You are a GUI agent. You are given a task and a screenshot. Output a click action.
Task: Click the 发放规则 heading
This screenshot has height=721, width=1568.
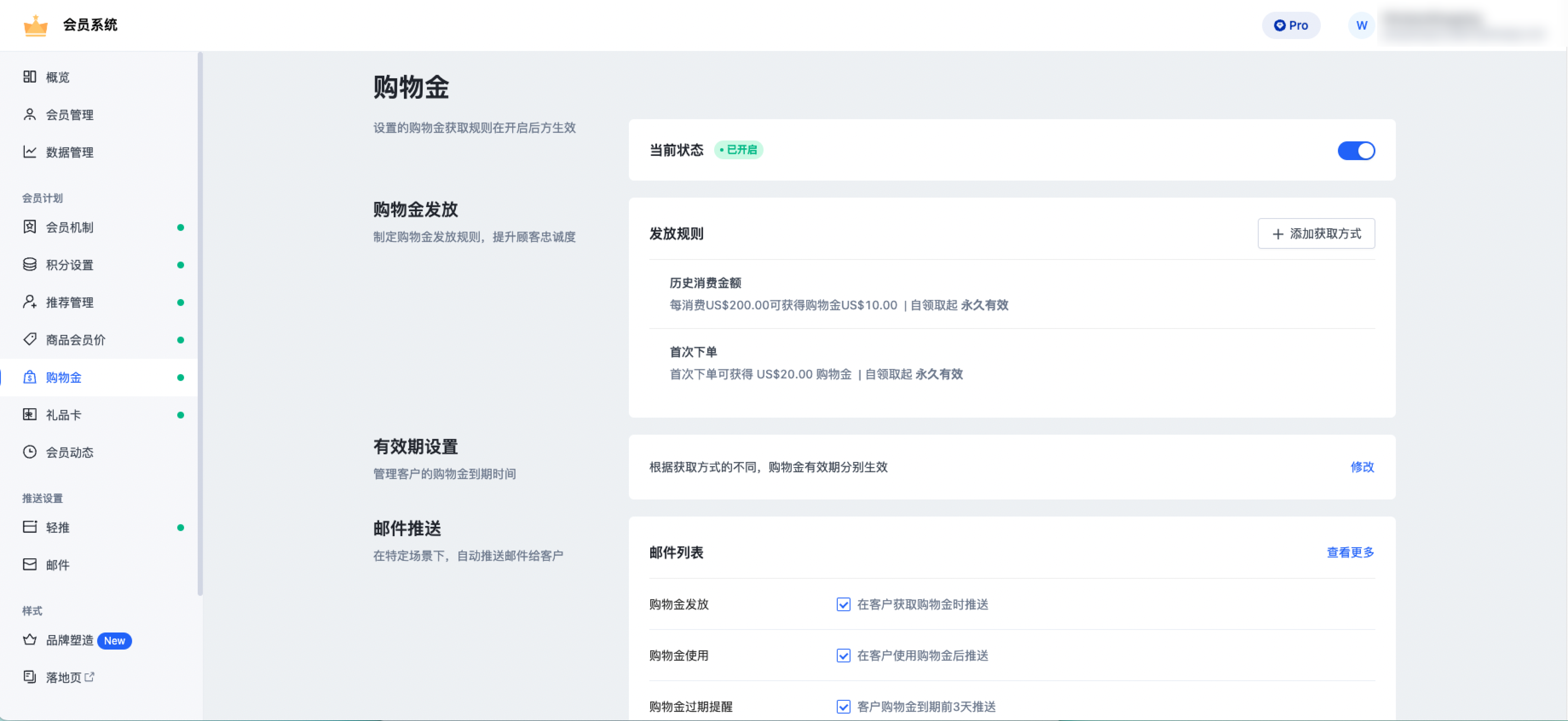point(676,234)
